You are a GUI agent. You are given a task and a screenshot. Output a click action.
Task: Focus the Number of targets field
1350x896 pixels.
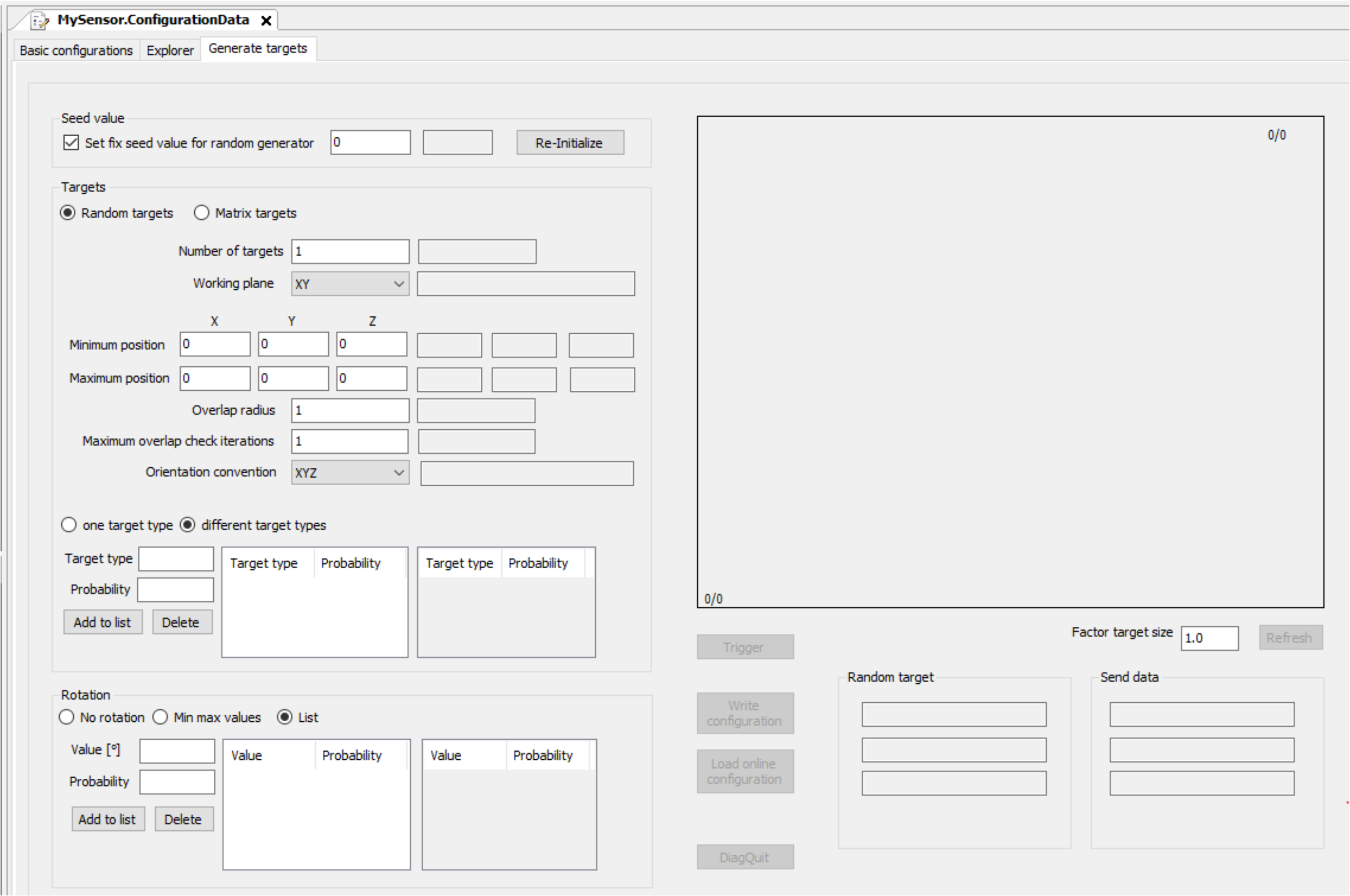pyautogui.click(x=350, y=251)
